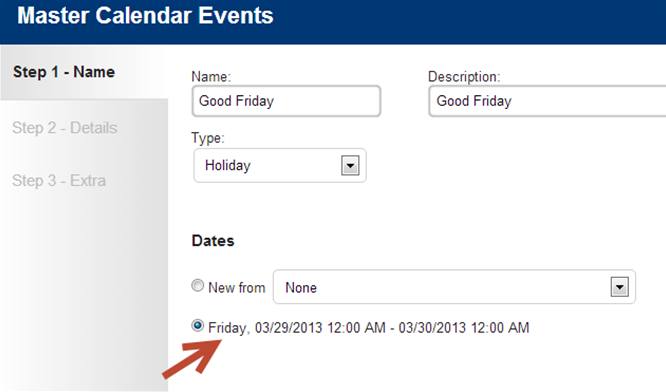Select the New from radio button
666x392 pixels.
198,285
